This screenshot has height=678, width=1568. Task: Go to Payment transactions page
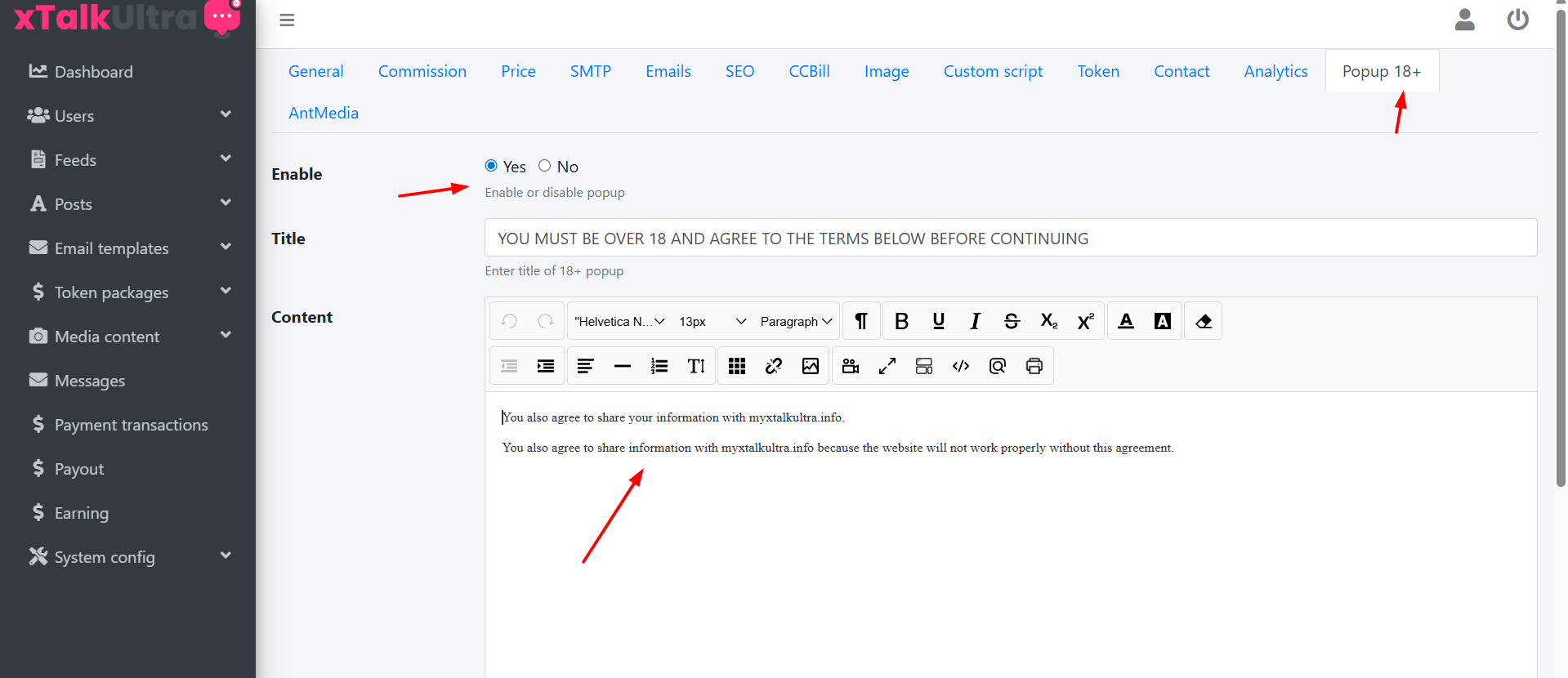(x=131, y=425)
